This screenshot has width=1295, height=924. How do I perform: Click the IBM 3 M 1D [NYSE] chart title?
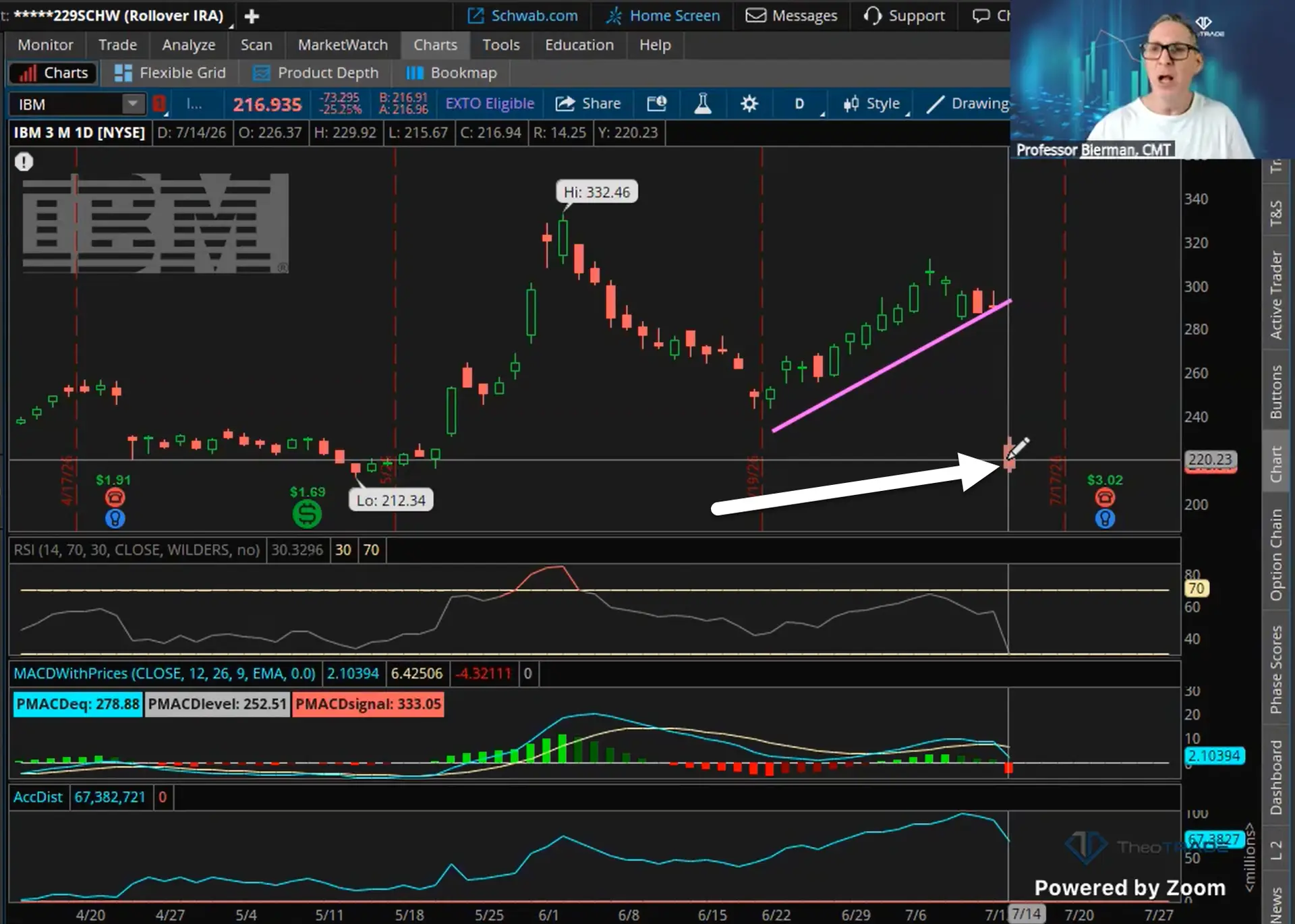(79, 132)
